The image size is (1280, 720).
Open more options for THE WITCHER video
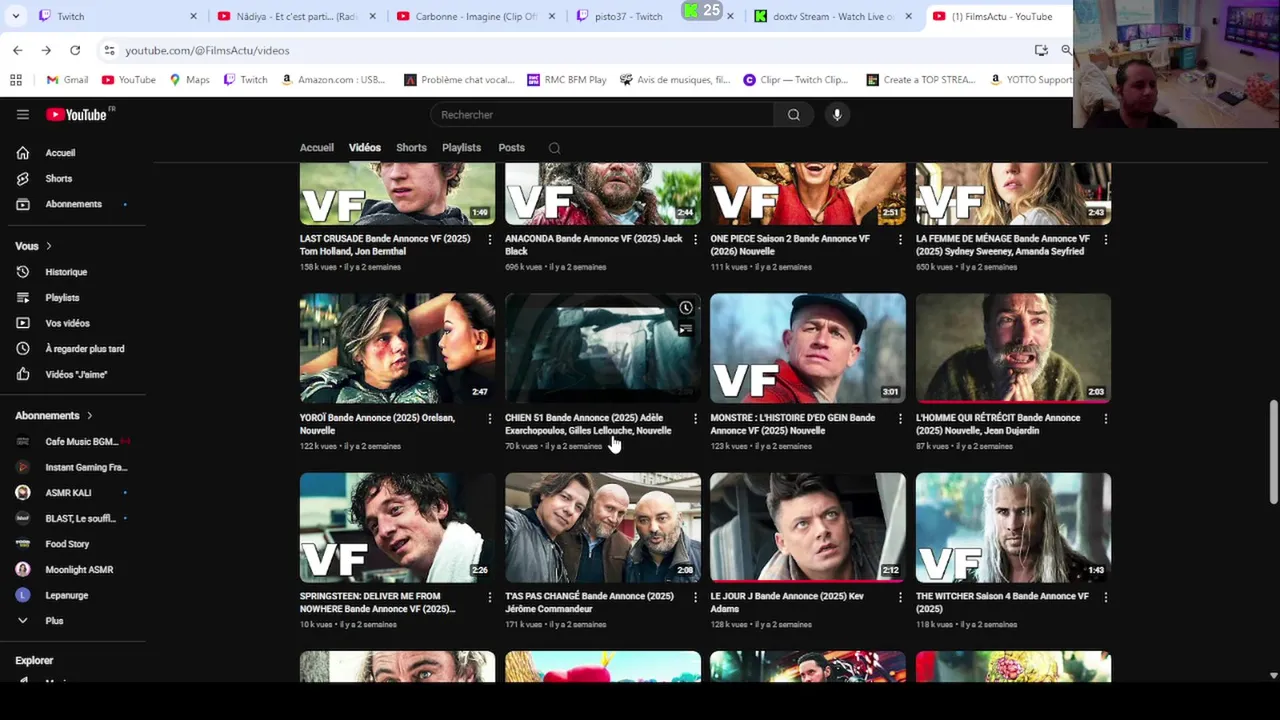point(1105,597)
